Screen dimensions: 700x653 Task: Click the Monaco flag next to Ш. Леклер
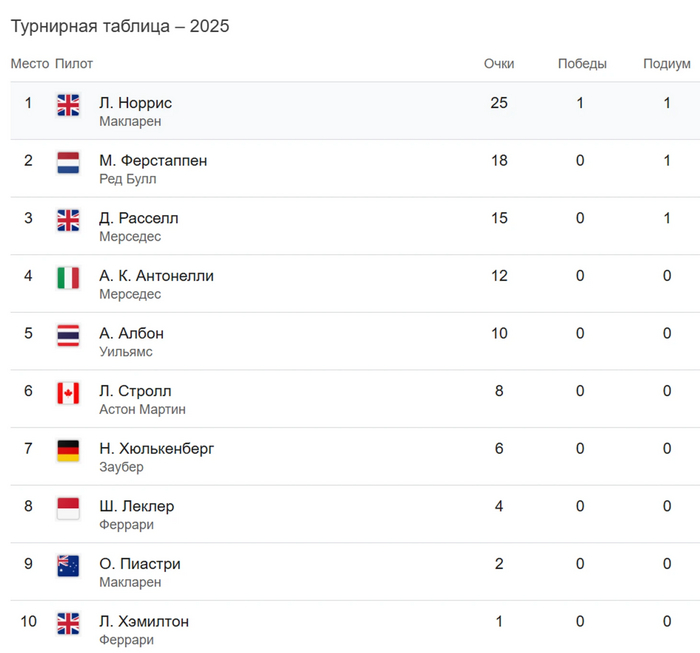[68, 508]
